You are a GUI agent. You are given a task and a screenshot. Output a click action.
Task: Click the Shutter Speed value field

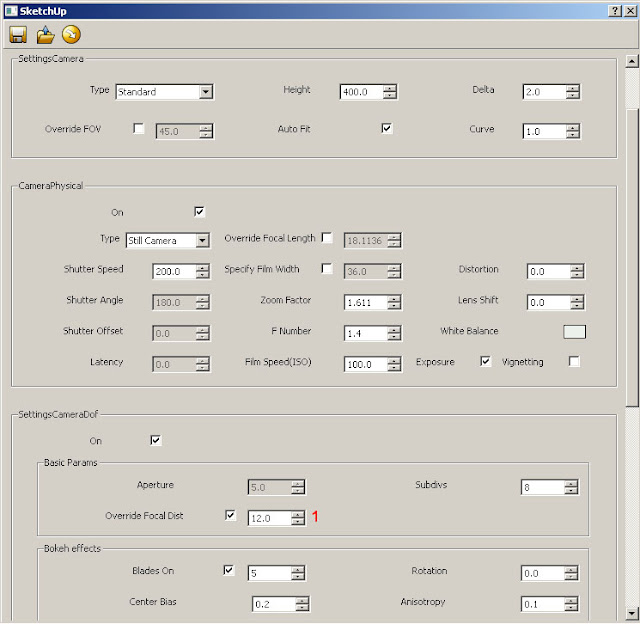click(x=174, y=271)
